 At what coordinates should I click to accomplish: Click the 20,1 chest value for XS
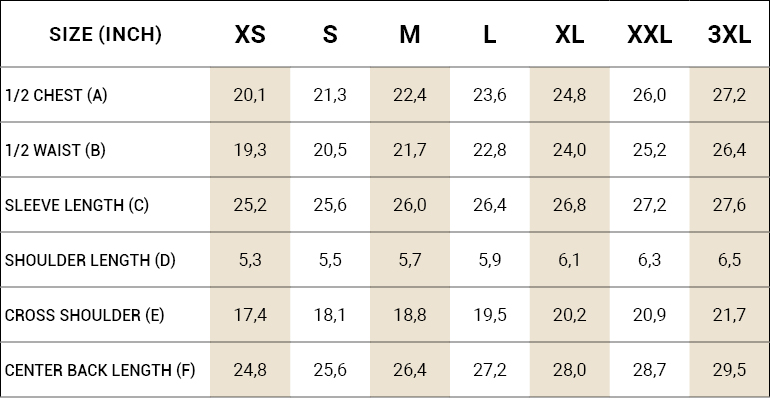(x=250, y=96)
